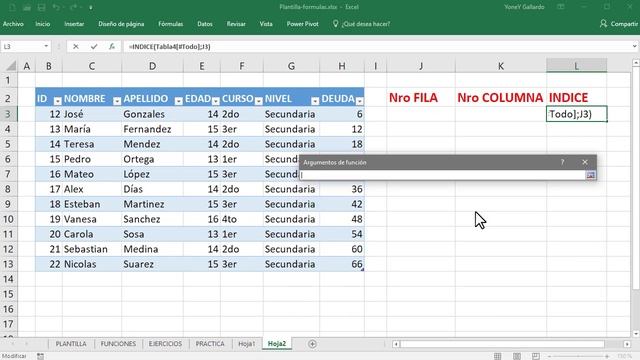
Task: Switch to the EJERCICIOS sheet tab
Action: (165, 344)
